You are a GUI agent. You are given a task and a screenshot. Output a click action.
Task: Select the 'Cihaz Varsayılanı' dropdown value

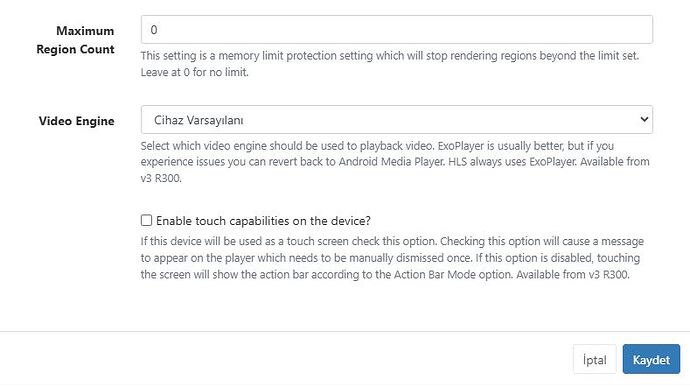[198, 120]
